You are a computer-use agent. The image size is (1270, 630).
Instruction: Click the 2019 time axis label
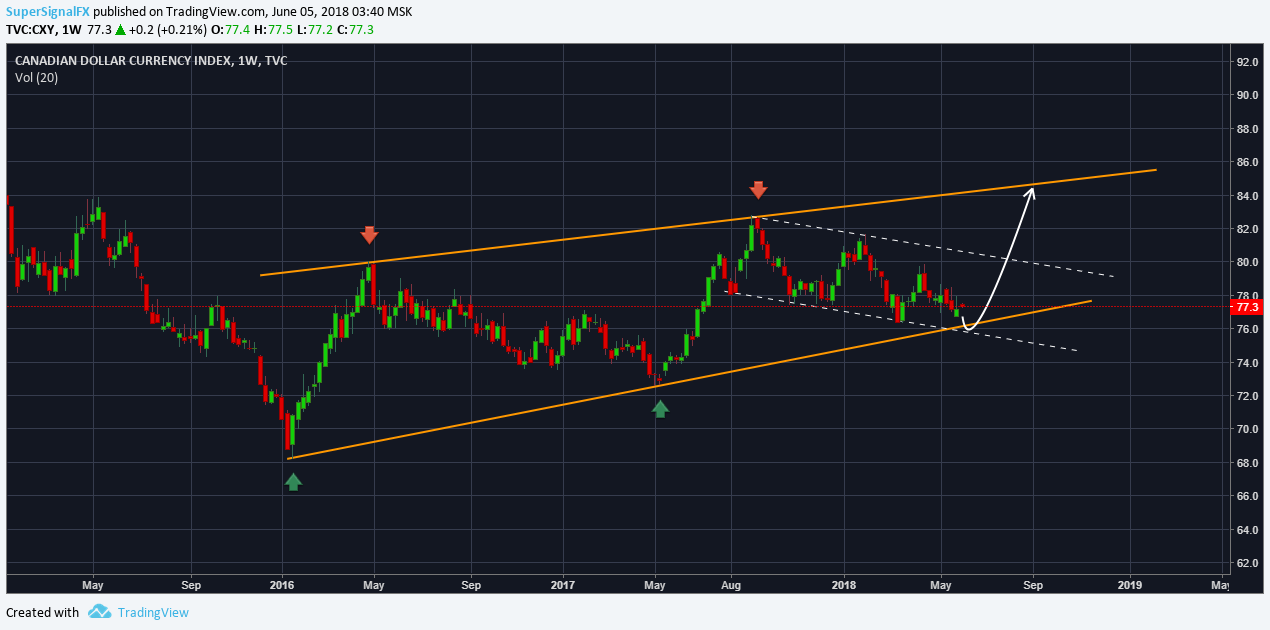(1129, 583)
